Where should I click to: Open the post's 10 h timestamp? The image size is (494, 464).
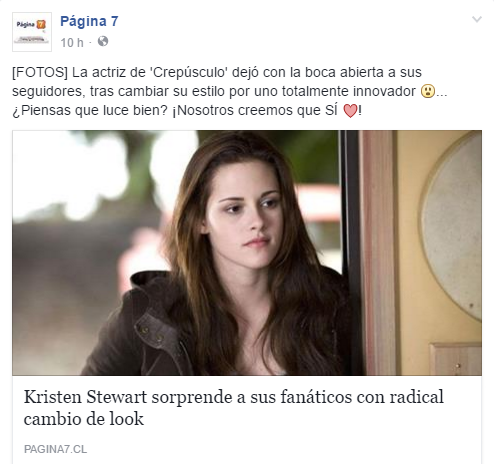[72, 43]
